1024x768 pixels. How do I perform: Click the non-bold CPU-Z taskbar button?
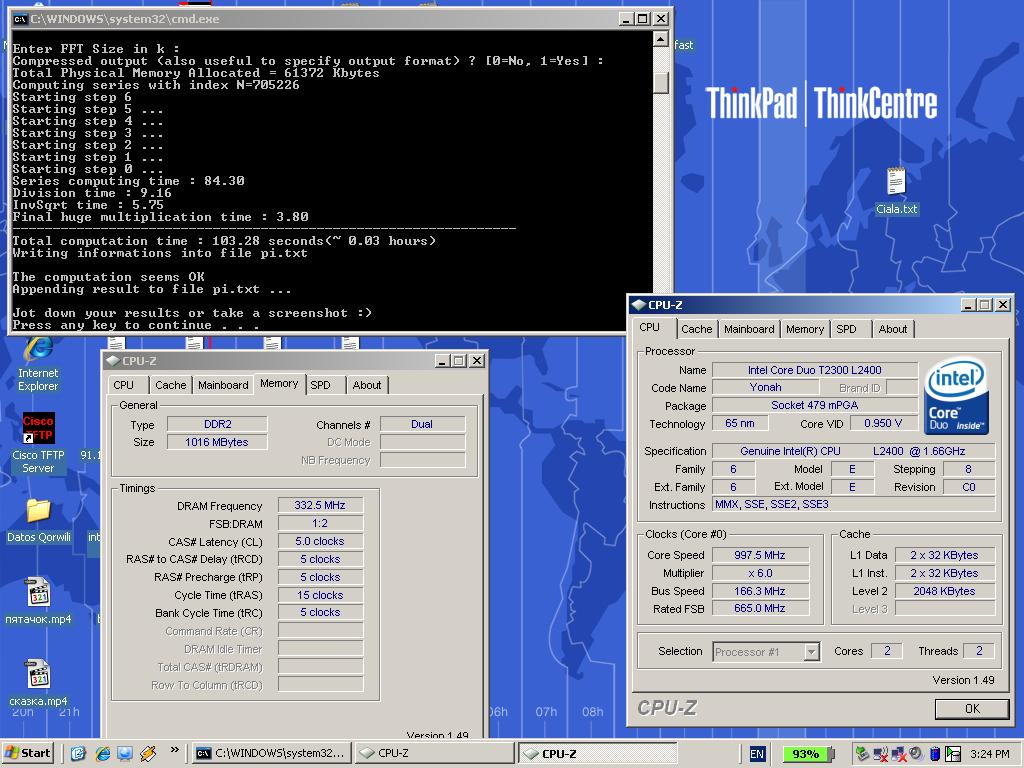coord(434,753)
